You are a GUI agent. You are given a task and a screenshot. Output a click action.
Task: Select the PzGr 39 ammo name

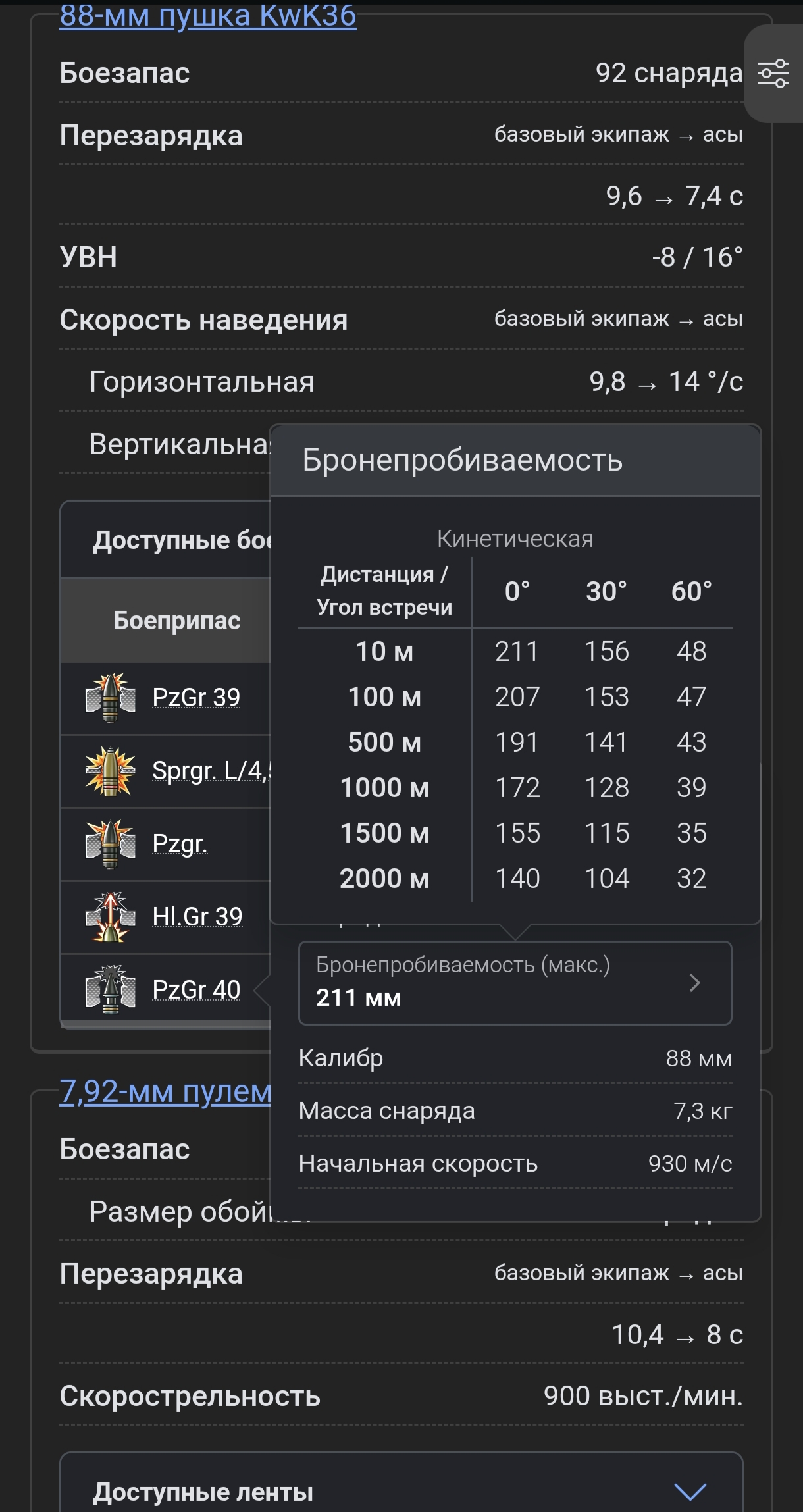coord(196,697)
